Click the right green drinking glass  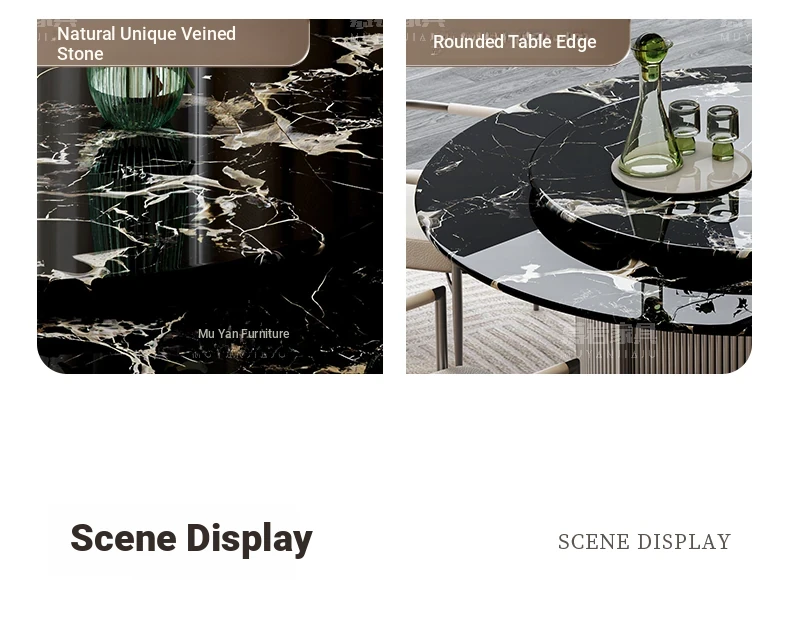tap(722, 132)
